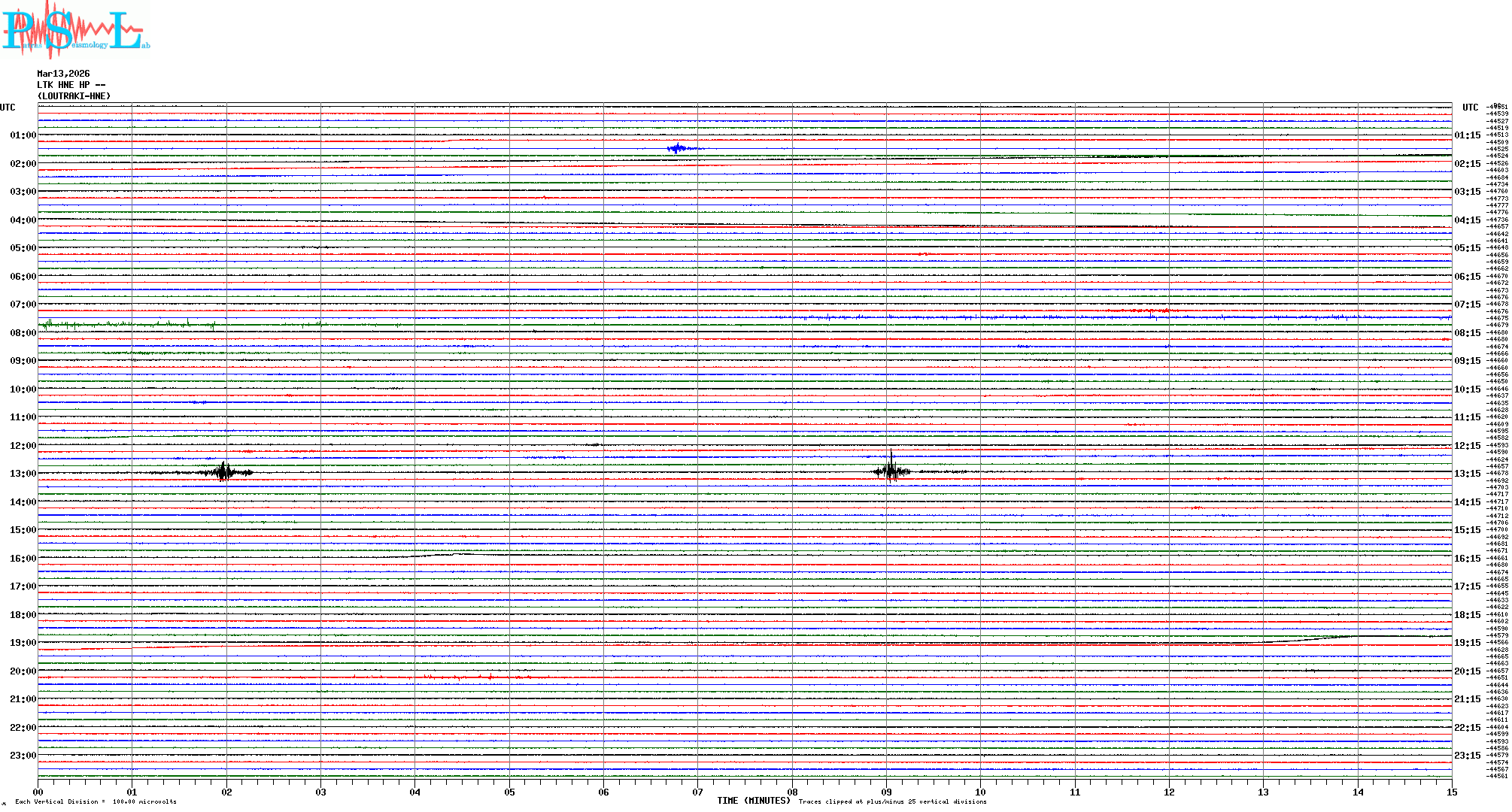Click the blue seismic burst near minute 07
The height and width of the screenshot is (812, 1512).
coord(679,148)
